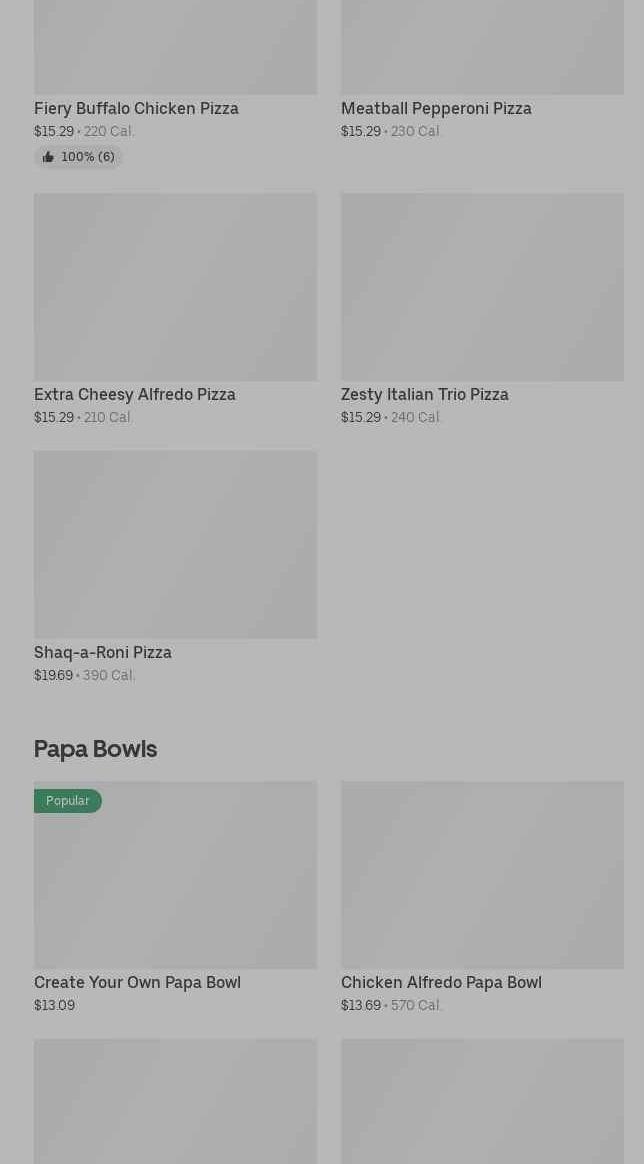Click the Zesty Italian Trio Pizza title
Screen dimensions: 644x1164
(424, 394)
